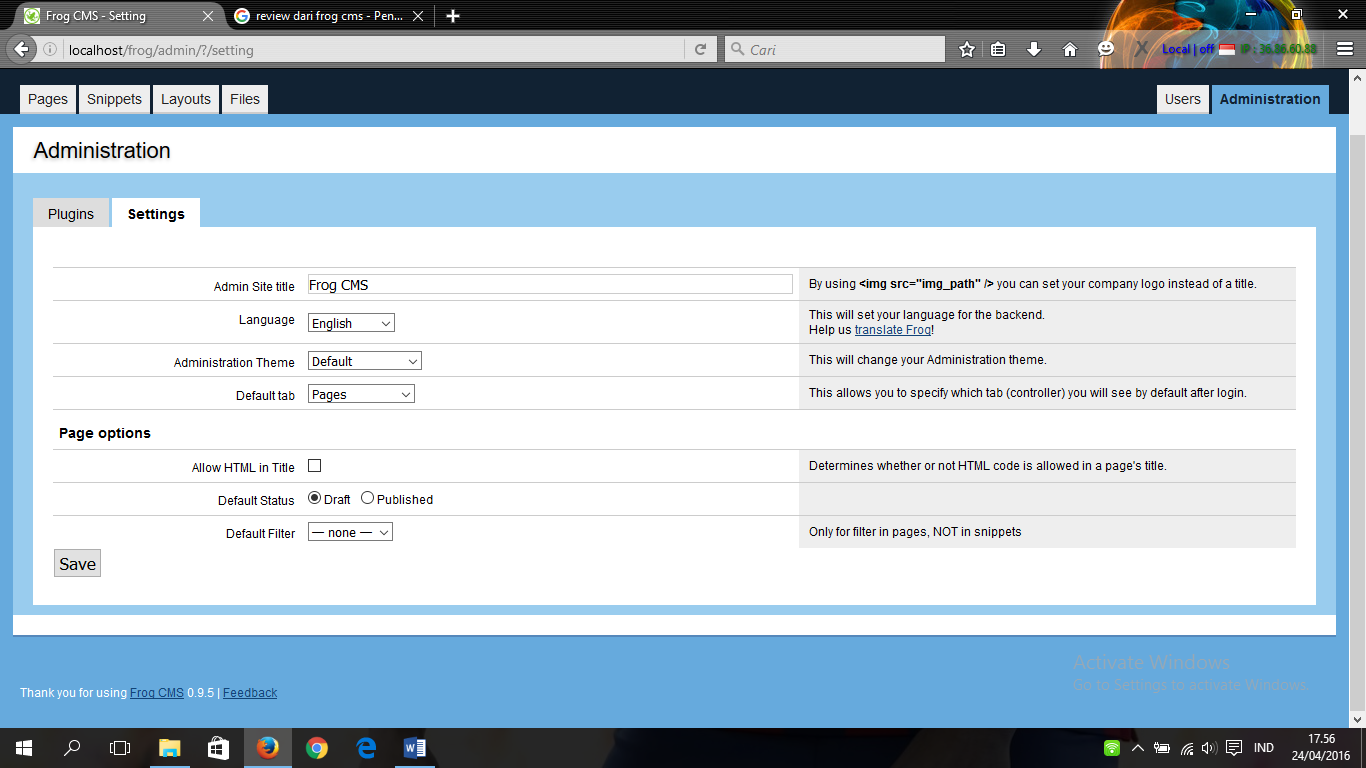Switch to the Plugins sub-tab
Image resolution: width=1366 pixels, height=768 pixels.
click(x=71, y=214)
